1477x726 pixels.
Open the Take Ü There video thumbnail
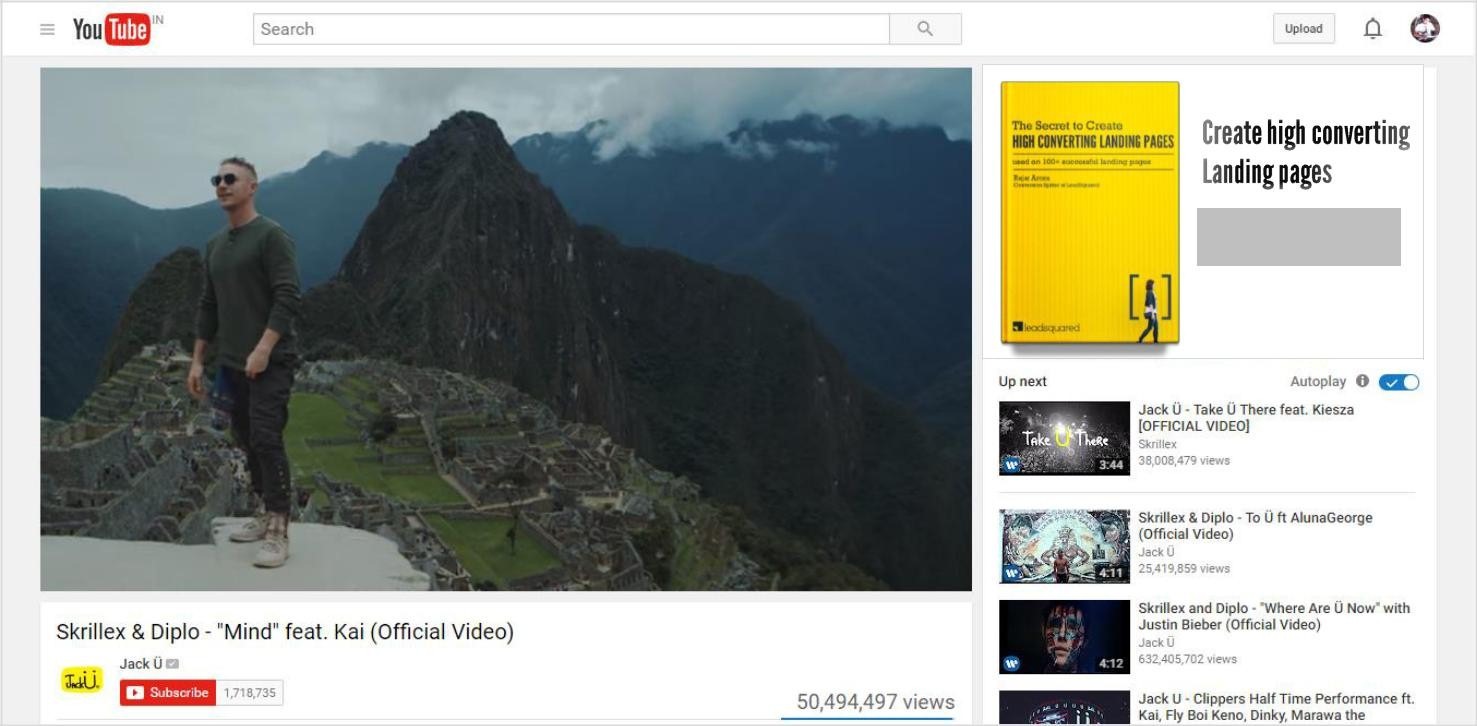[1064, 438]
